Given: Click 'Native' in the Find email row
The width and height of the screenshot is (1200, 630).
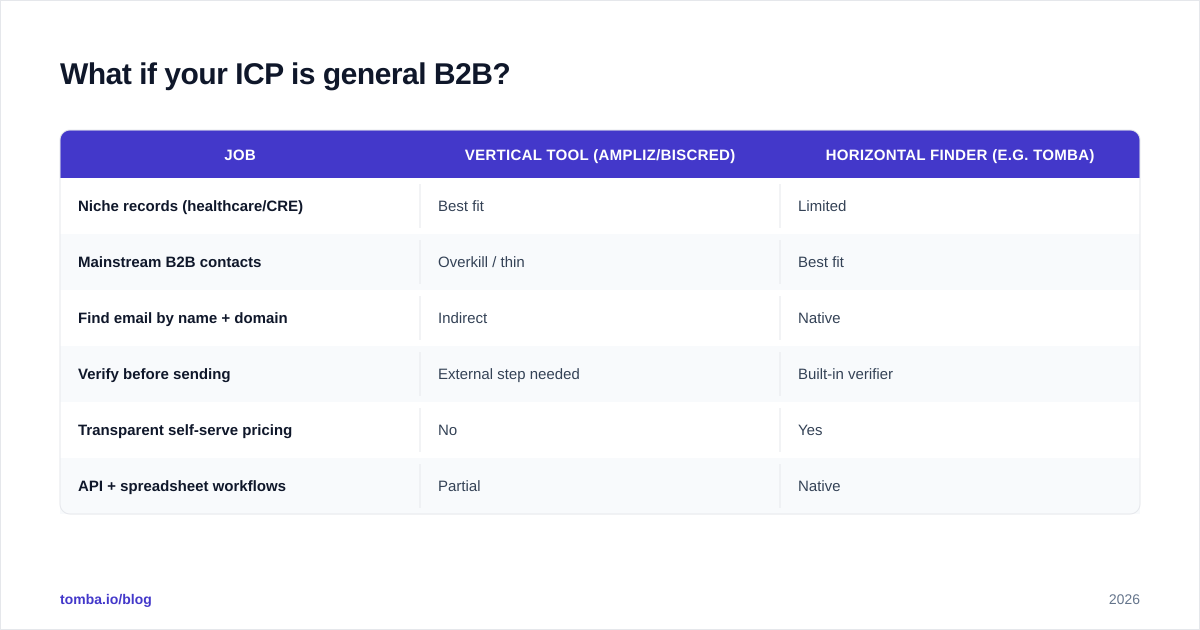Looking at the screenshot, I should [x=819, y=318].
